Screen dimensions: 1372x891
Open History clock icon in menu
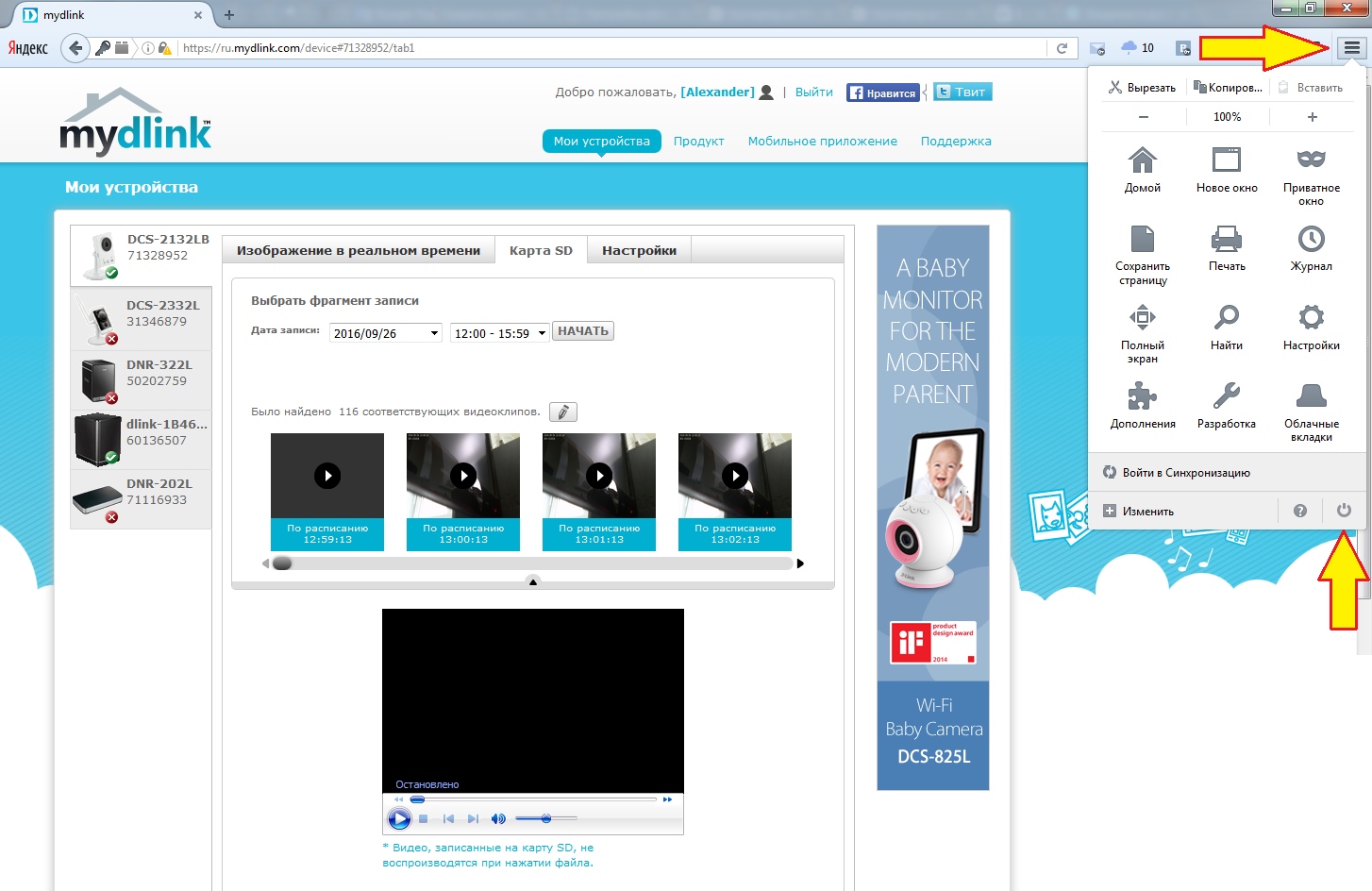click(1311, 239)
